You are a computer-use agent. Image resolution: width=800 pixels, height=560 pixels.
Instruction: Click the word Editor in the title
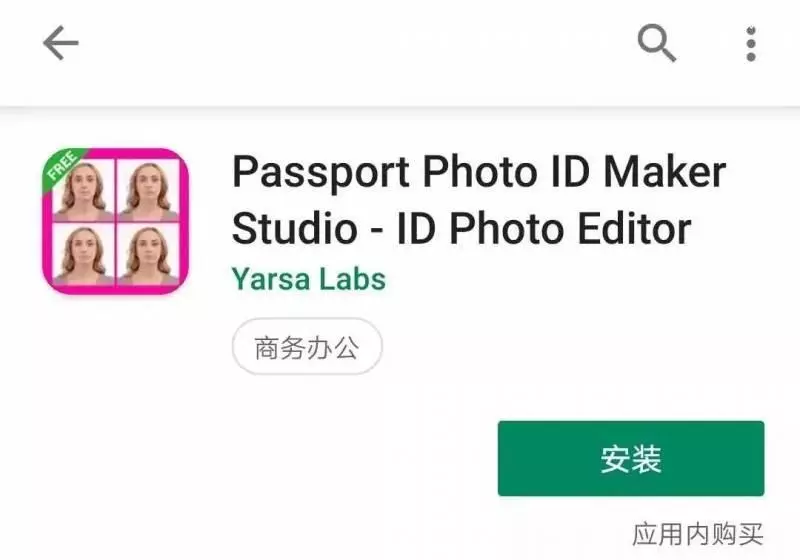tap(635, 228)
